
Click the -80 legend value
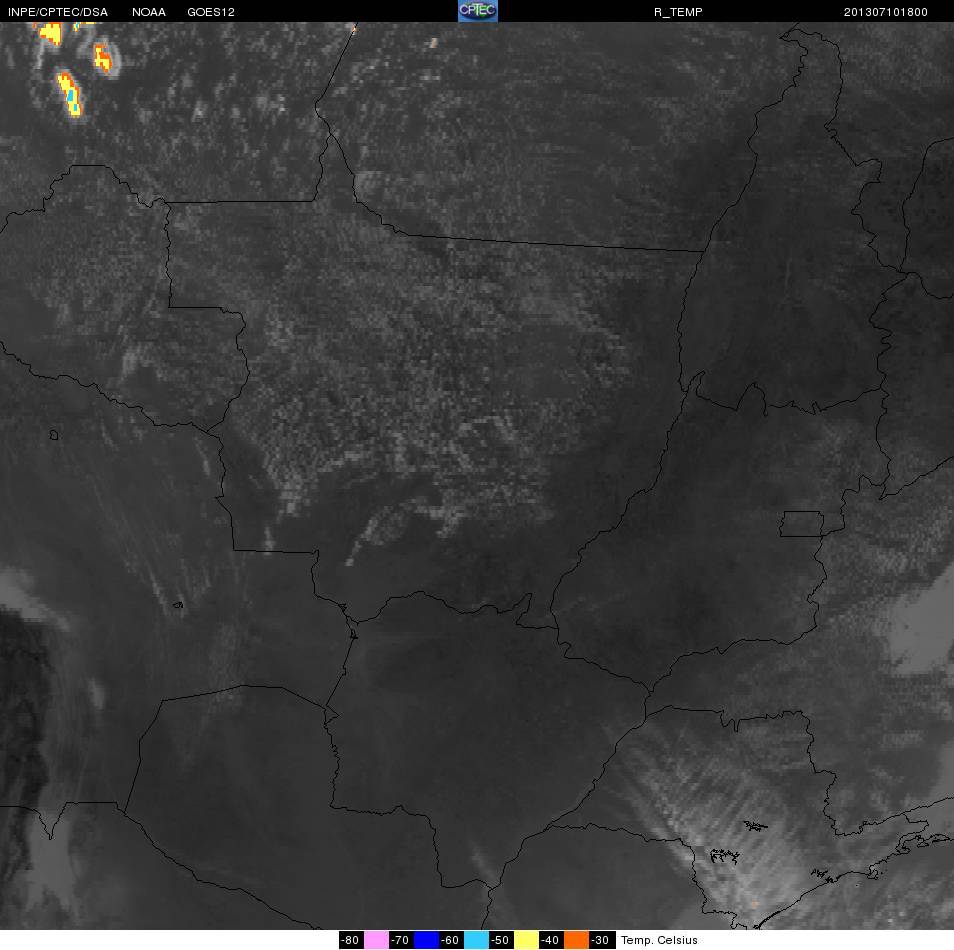(350, 940)
